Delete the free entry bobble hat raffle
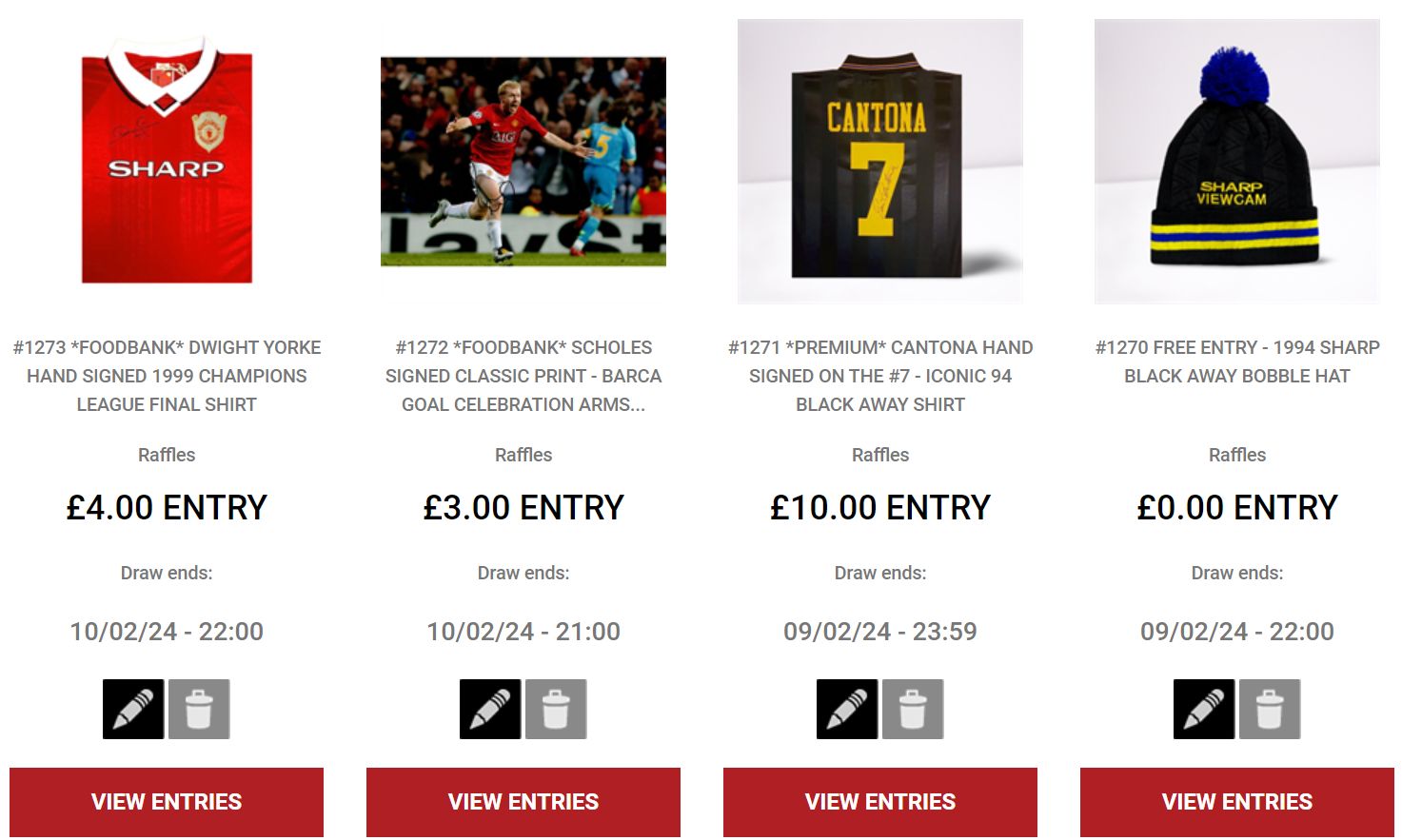 tap(1270, 709)
